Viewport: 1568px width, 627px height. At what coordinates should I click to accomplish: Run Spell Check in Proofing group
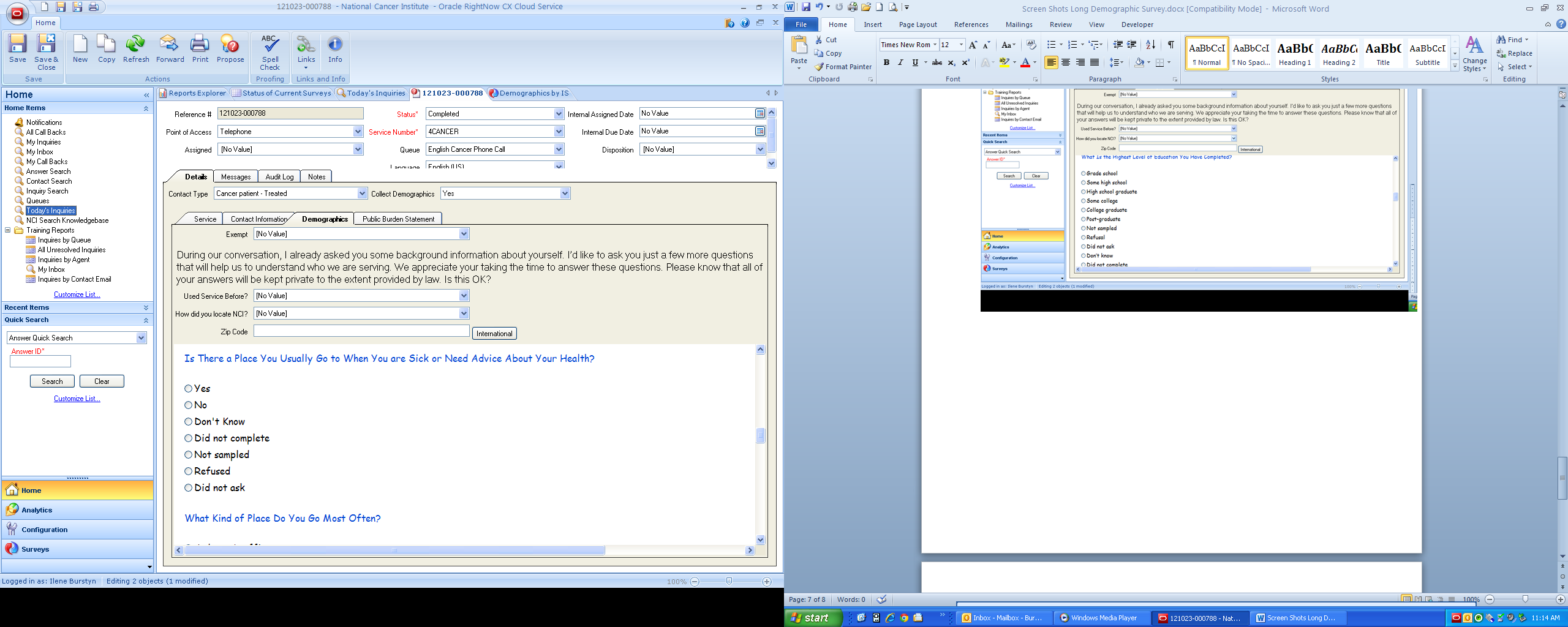pos(270,52)
